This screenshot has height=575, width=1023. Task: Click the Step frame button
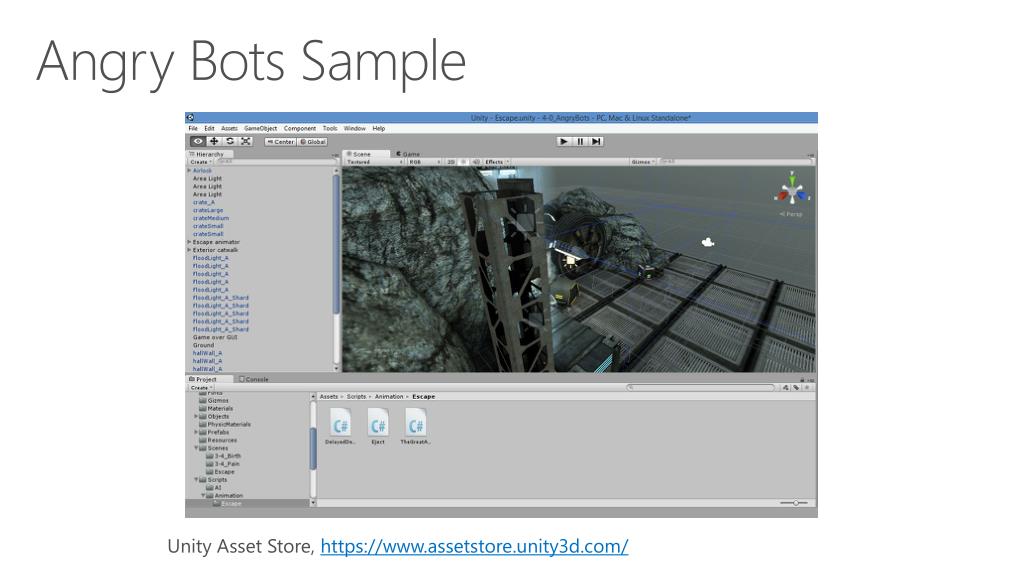point(596,141)
